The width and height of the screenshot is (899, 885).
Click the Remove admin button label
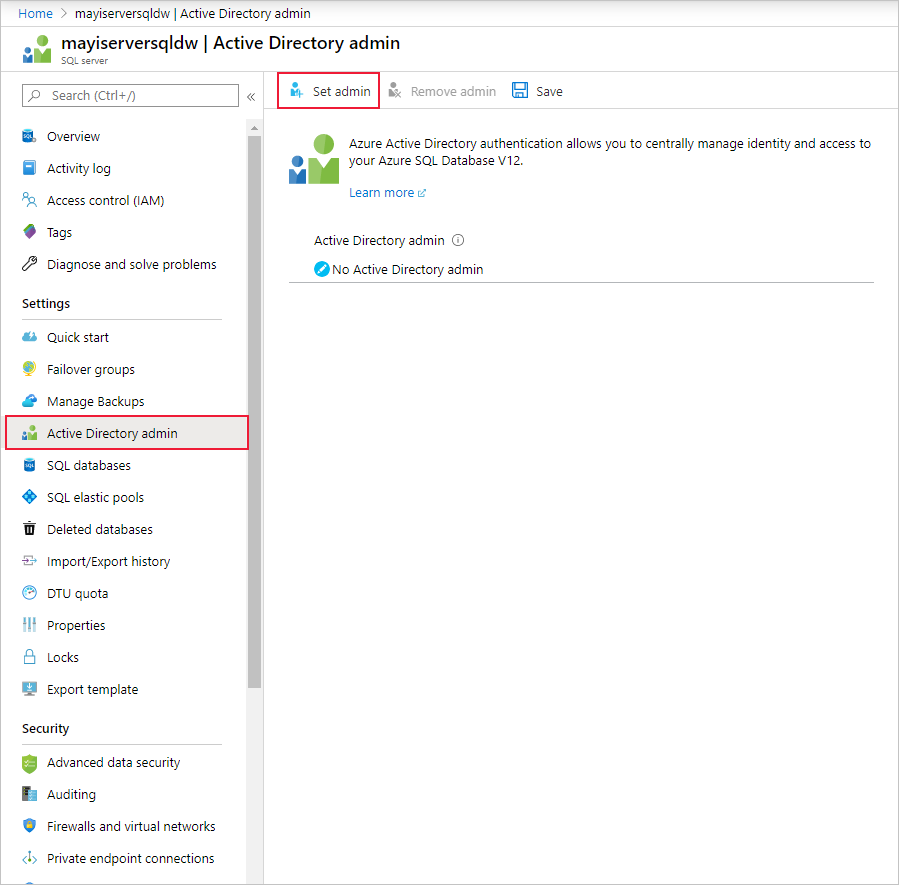click(453, 91)
